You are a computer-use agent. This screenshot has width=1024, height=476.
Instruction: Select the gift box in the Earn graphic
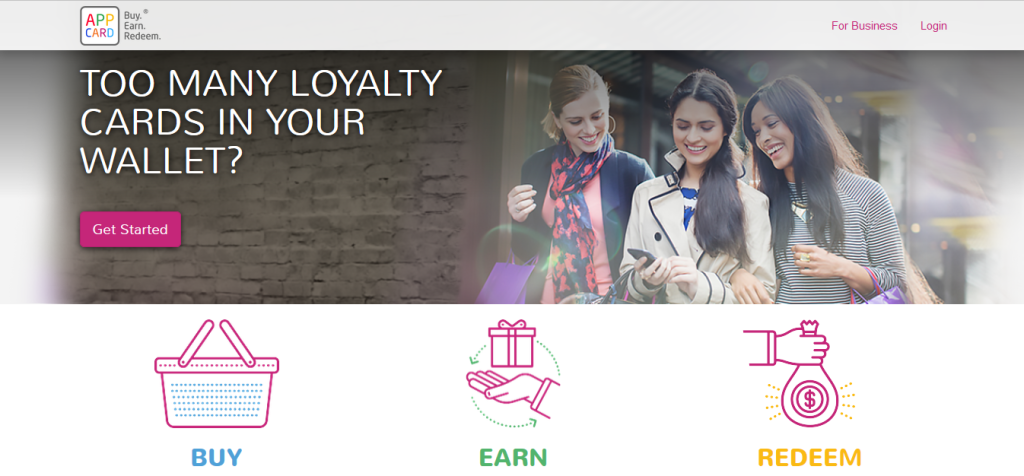pos(512,343)
